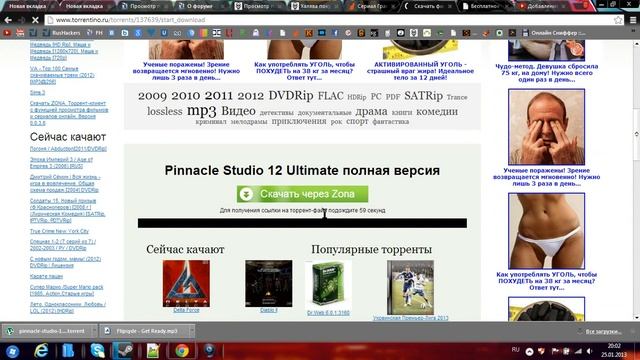Open the RusHackers bookmark
The width and height of the screenshot is (640, 360).
62,33
